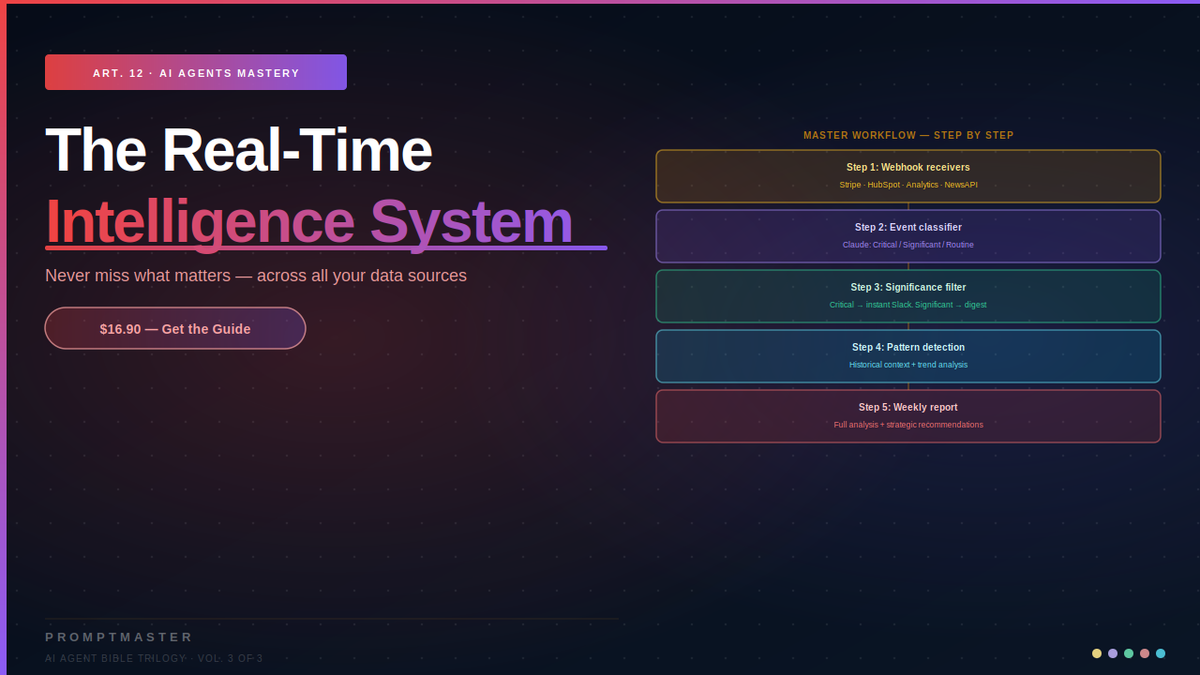
Task: Open the Step 3: Significance filter card
Action: coord(908,296)
